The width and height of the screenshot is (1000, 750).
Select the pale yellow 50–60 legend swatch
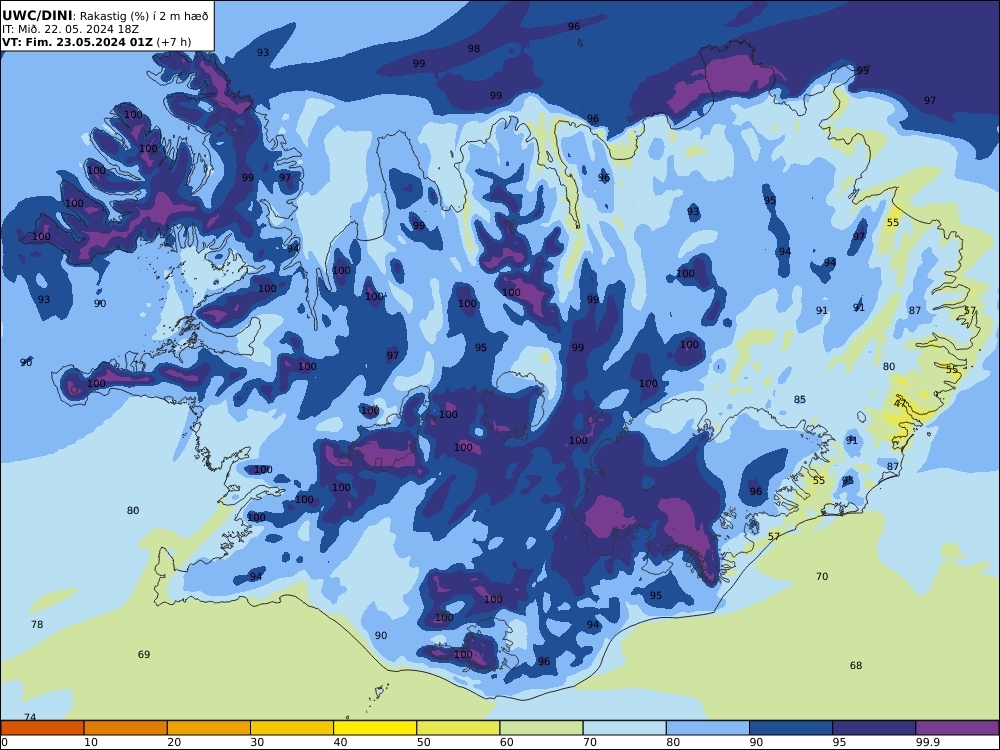pos(458,728)
